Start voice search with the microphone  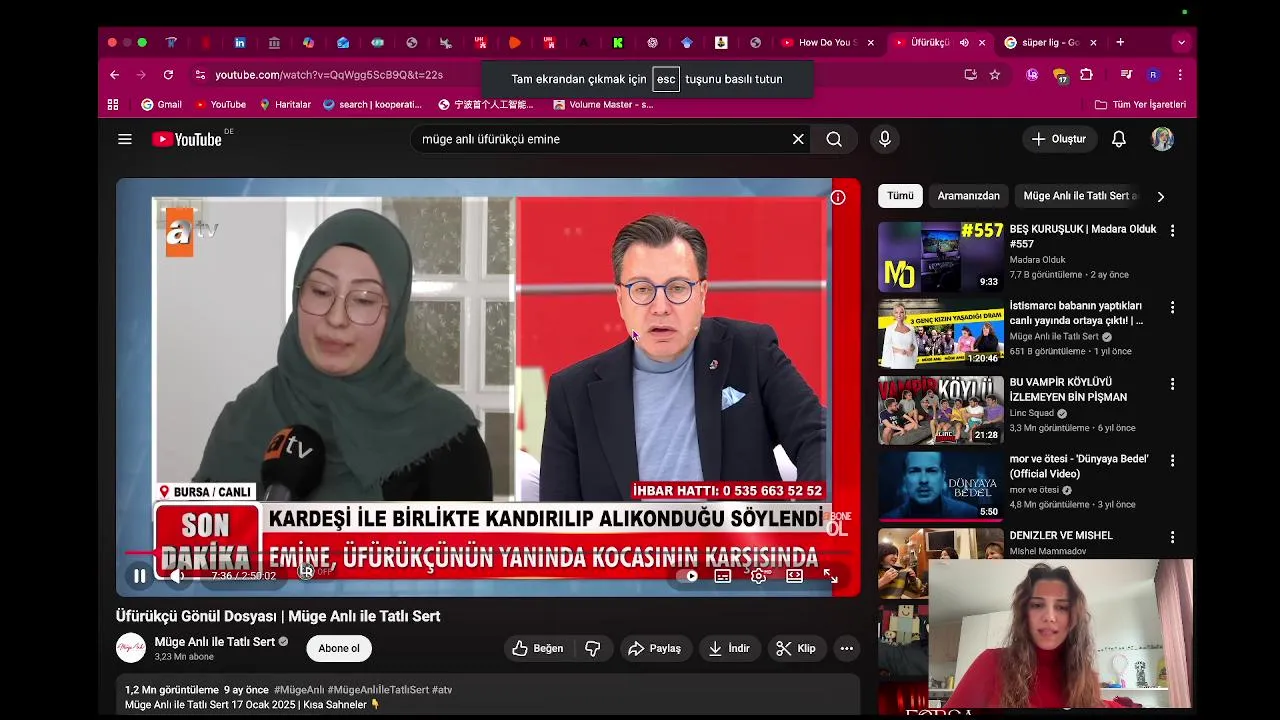click(x=885, y=139)
